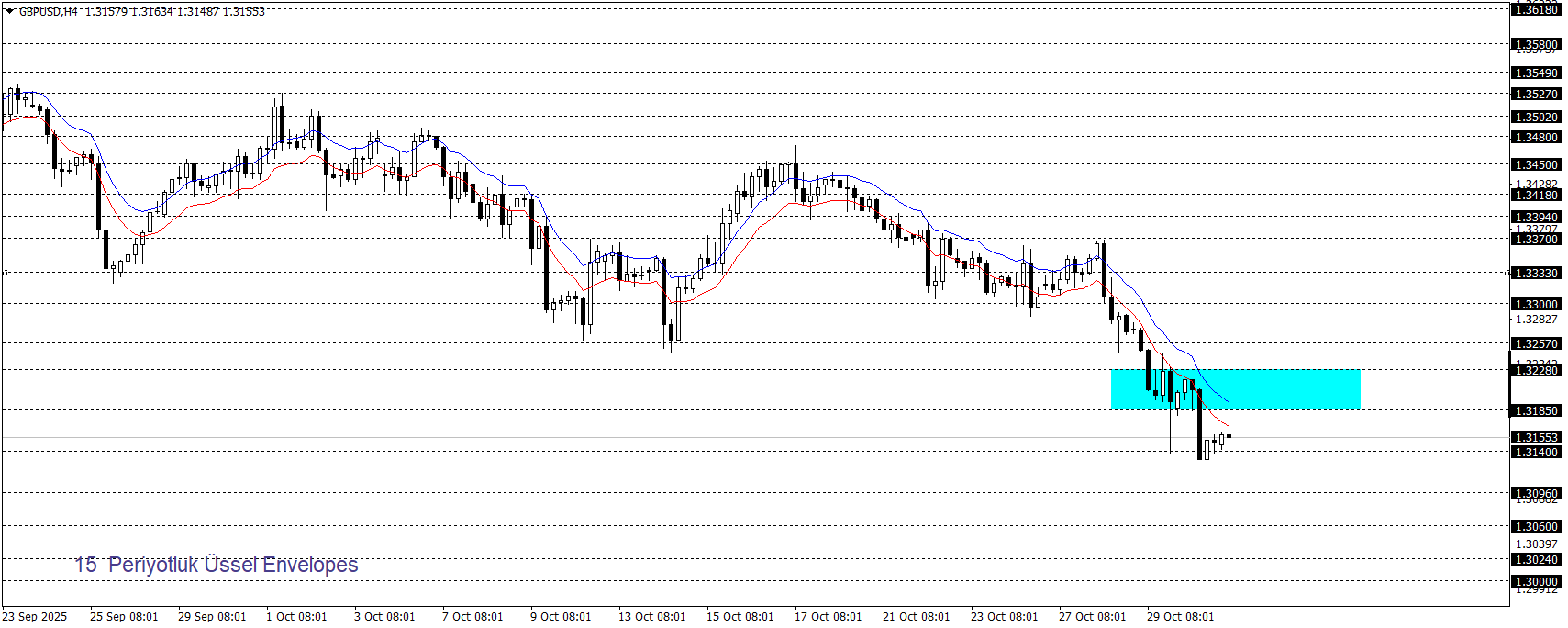Screen dimensions: 1568x628
Task: Click the 21 Oct 08:01 time label
Action: (x=916, y=616)
